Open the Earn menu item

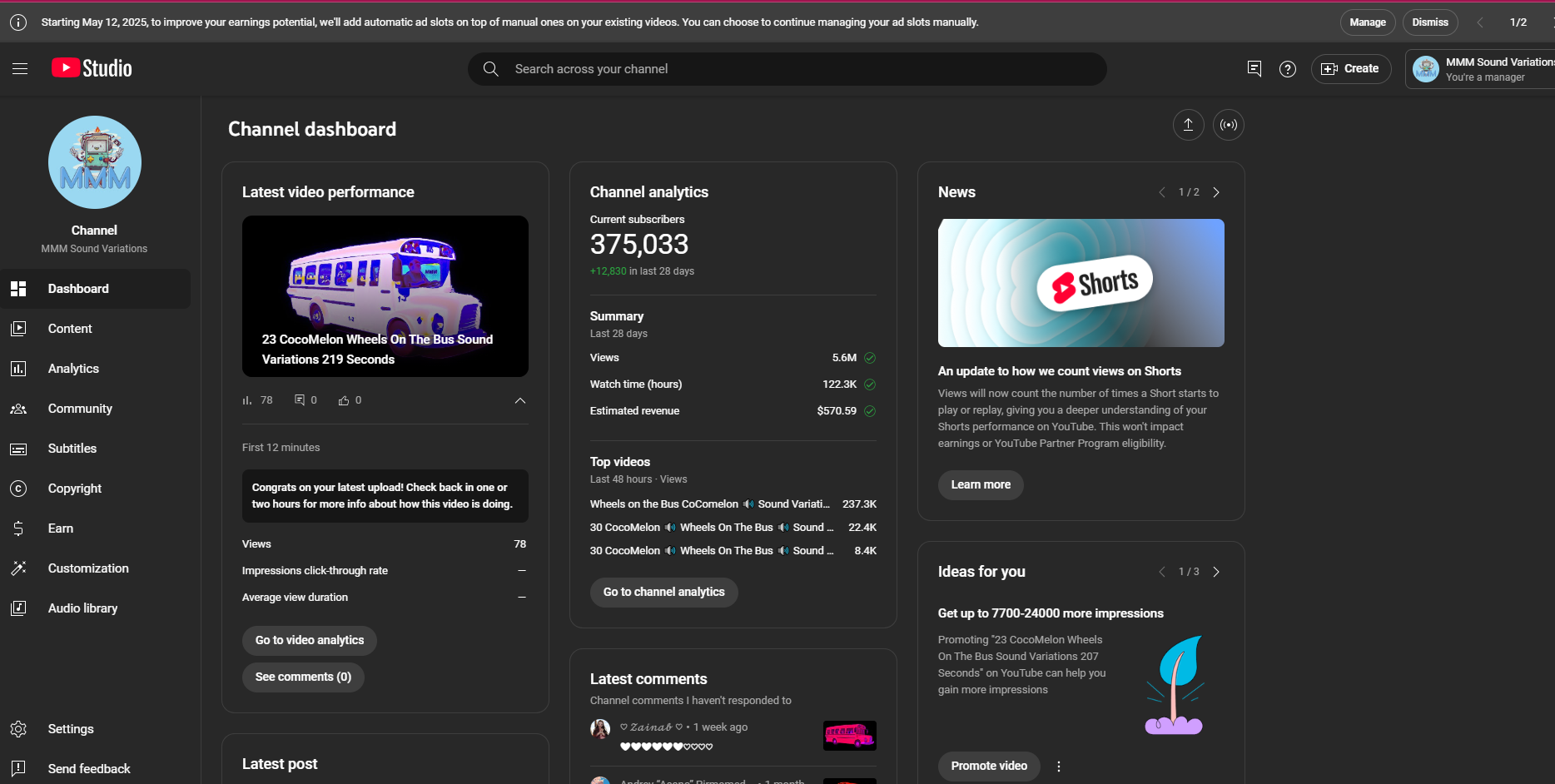[95, 528]
